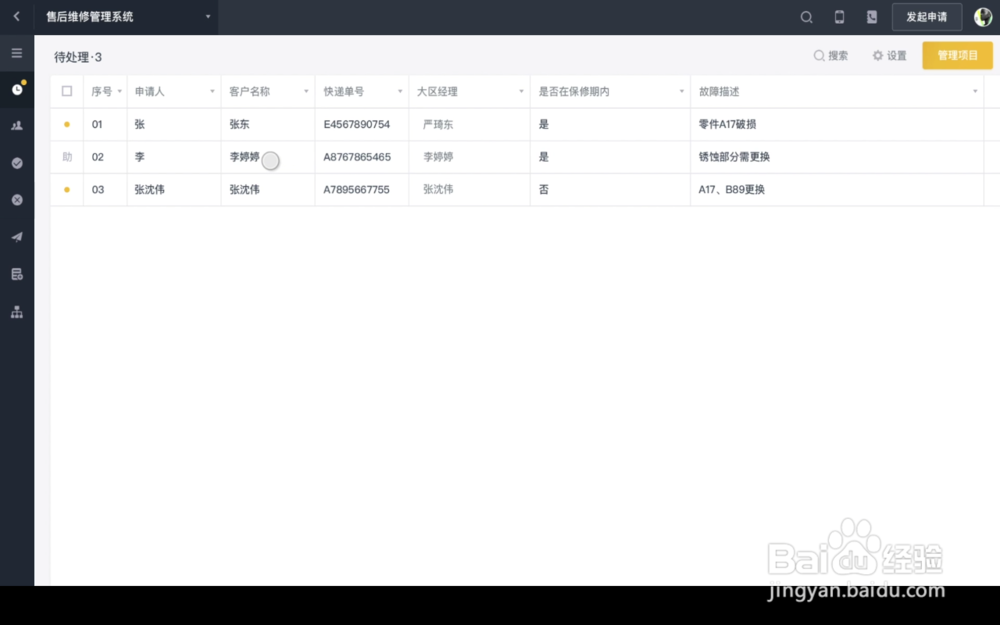Click the 待处理·3 heading
The width and height of the screenshot is (1000, 625).
(78, 57)
